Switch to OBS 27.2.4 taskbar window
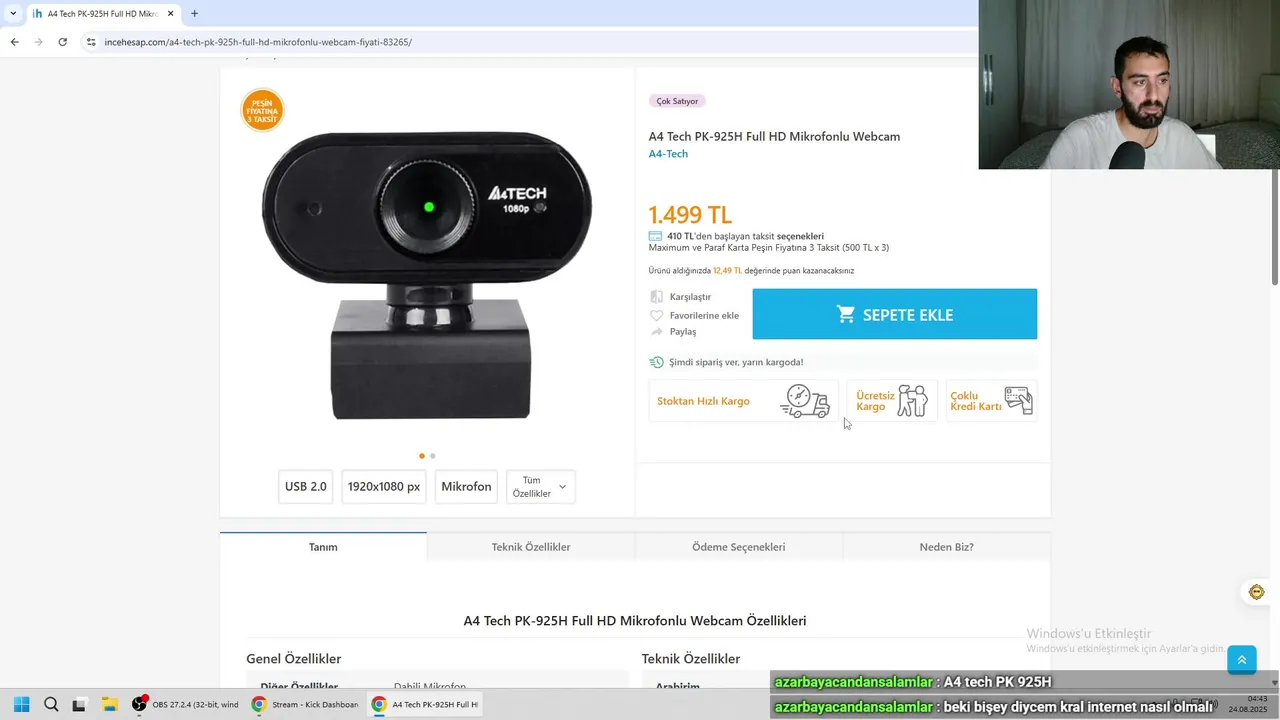 pyautogui.click(x=186, y=704)
